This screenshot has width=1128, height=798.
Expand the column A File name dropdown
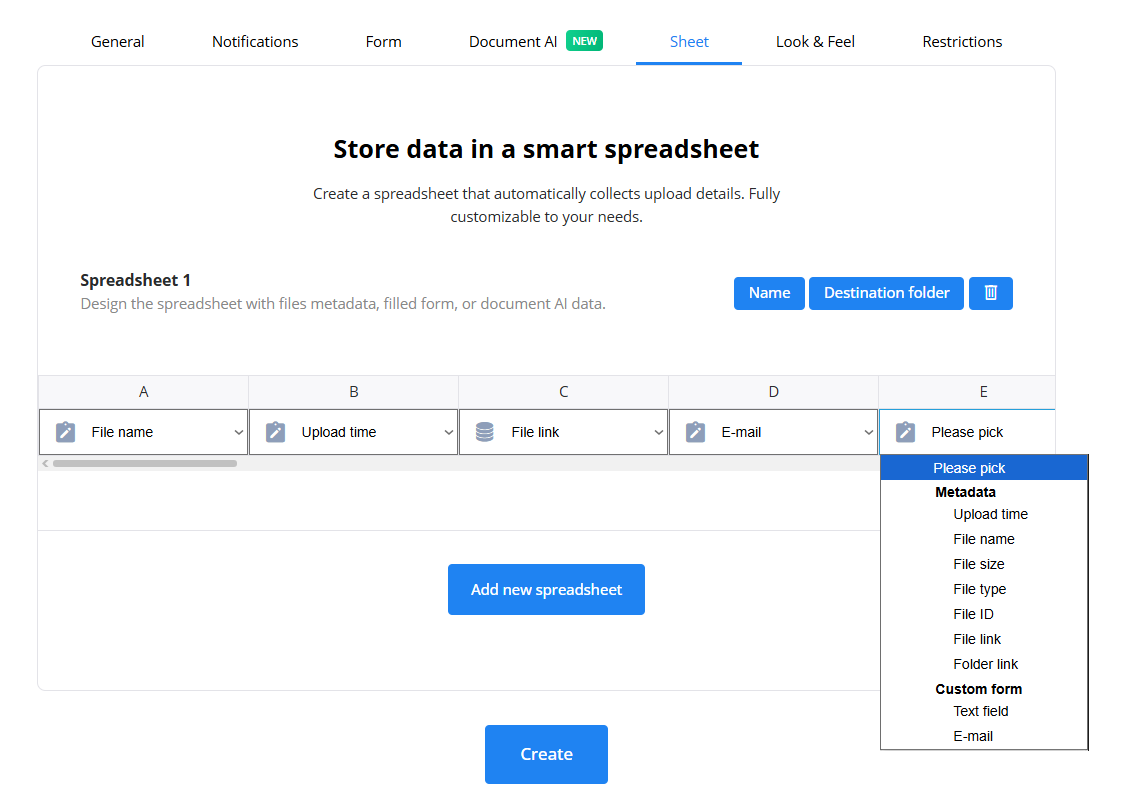point(143,432)
